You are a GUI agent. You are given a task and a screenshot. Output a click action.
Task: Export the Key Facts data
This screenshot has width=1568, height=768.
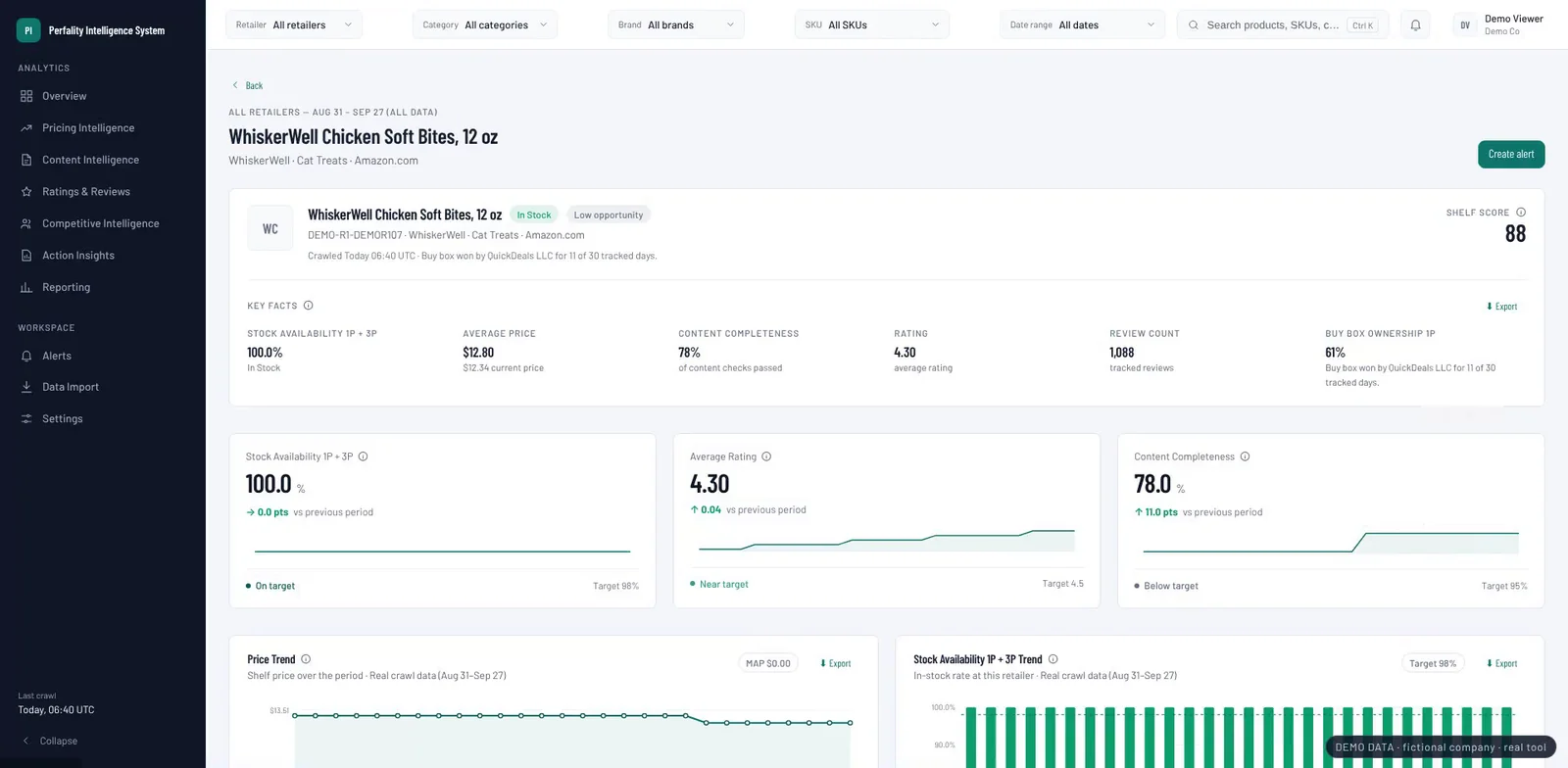(x=1501, y=307)
